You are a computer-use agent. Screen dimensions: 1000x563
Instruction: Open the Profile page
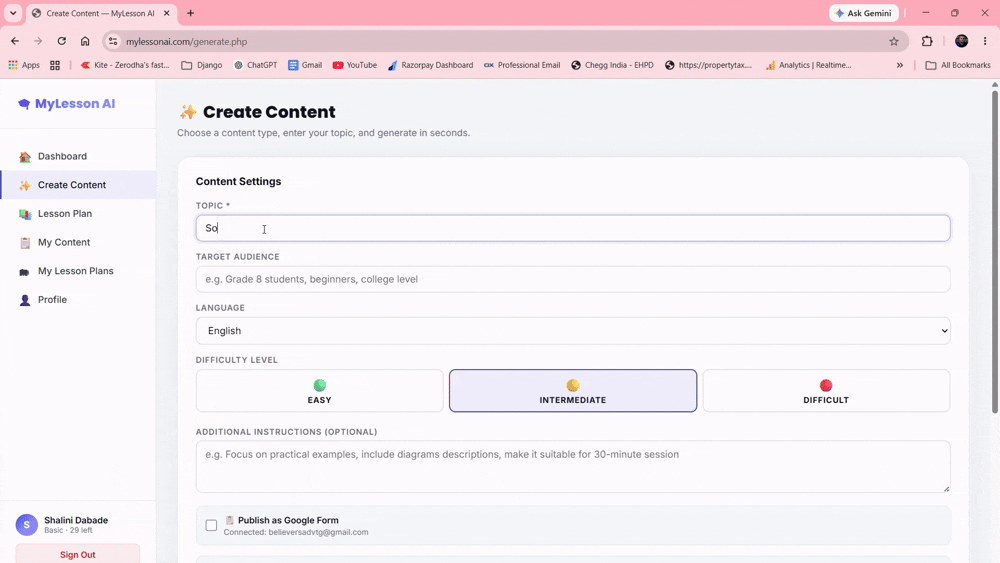tap(78, 300)
